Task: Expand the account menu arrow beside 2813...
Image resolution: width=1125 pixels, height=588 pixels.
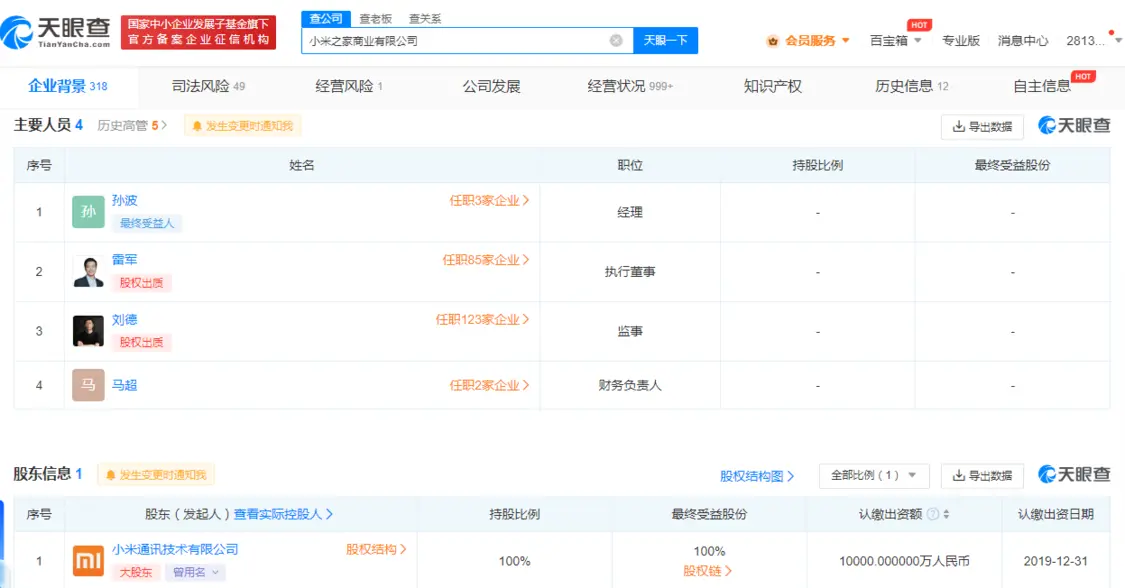Action: point(1118,41)
